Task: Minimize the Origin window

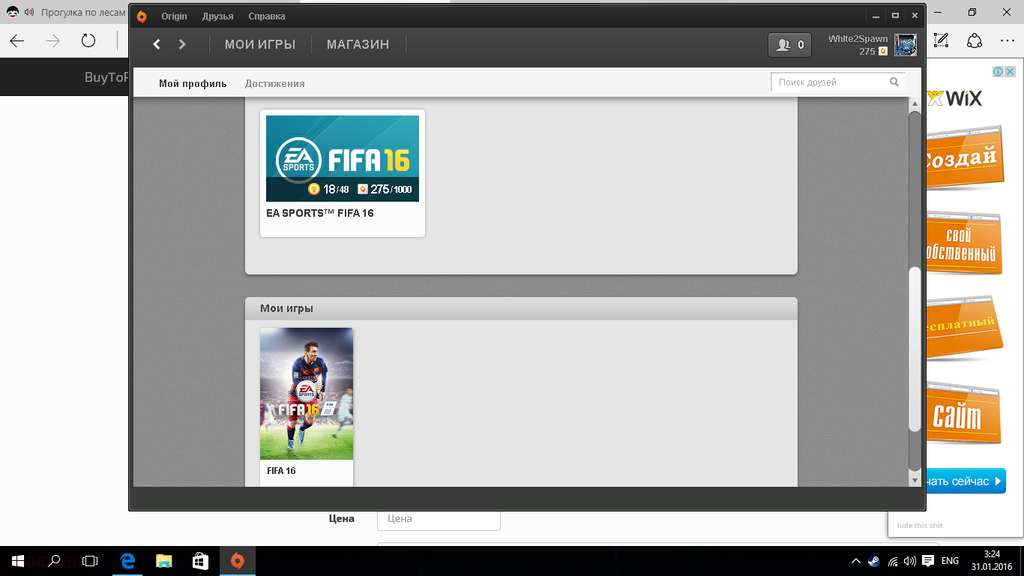Action: pyautogui.click(x=876, y=16)
